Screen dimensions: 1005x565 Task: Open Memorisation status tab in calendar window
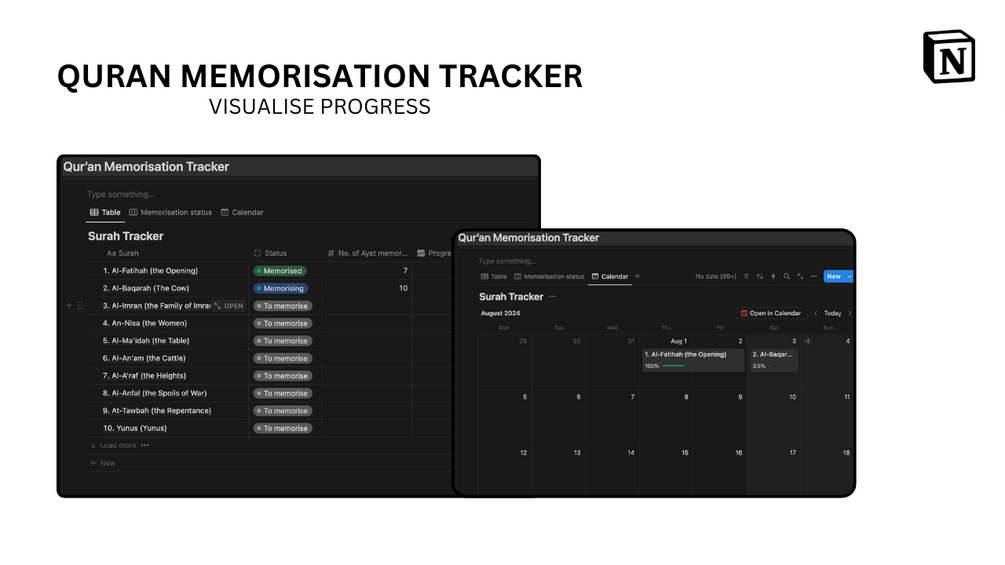[549, 277]
